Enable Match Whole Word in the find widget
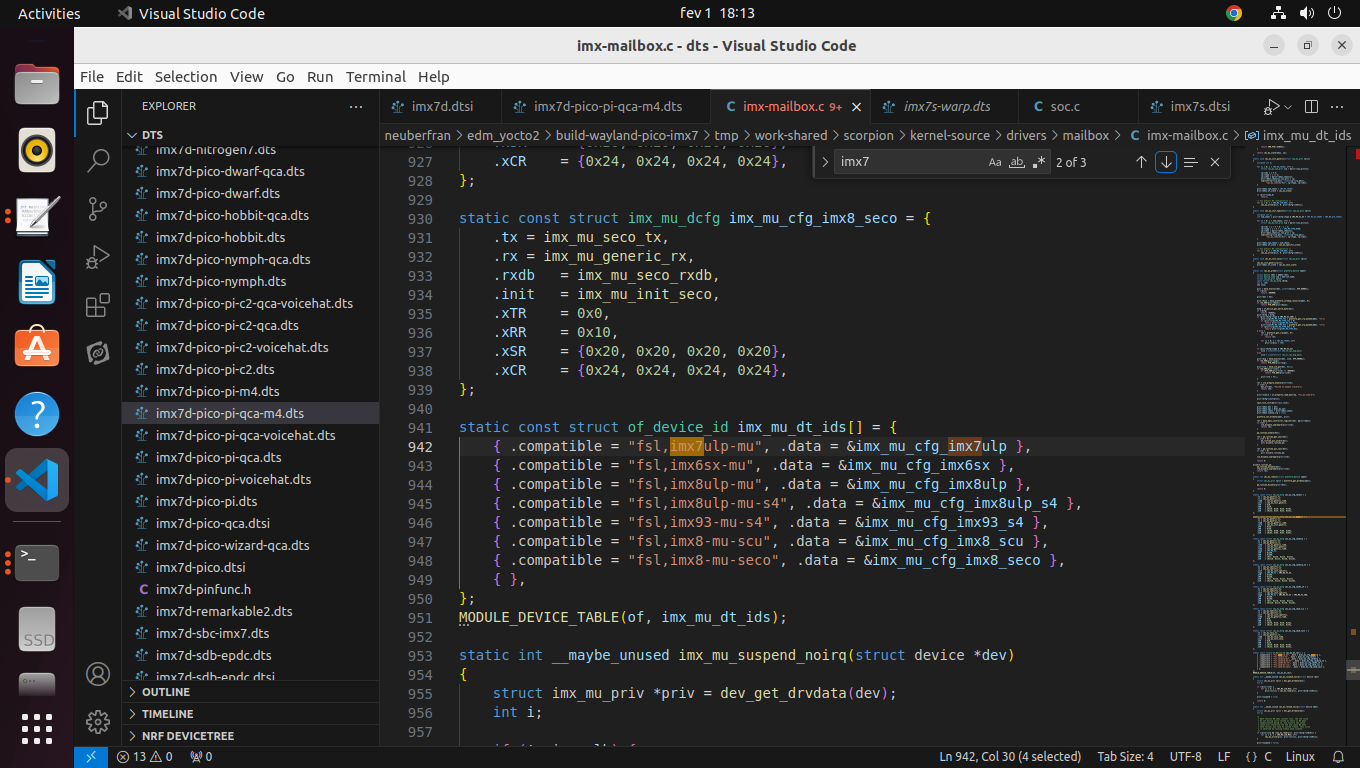This screenshot has height=768, width=1360. point(1016,161)
